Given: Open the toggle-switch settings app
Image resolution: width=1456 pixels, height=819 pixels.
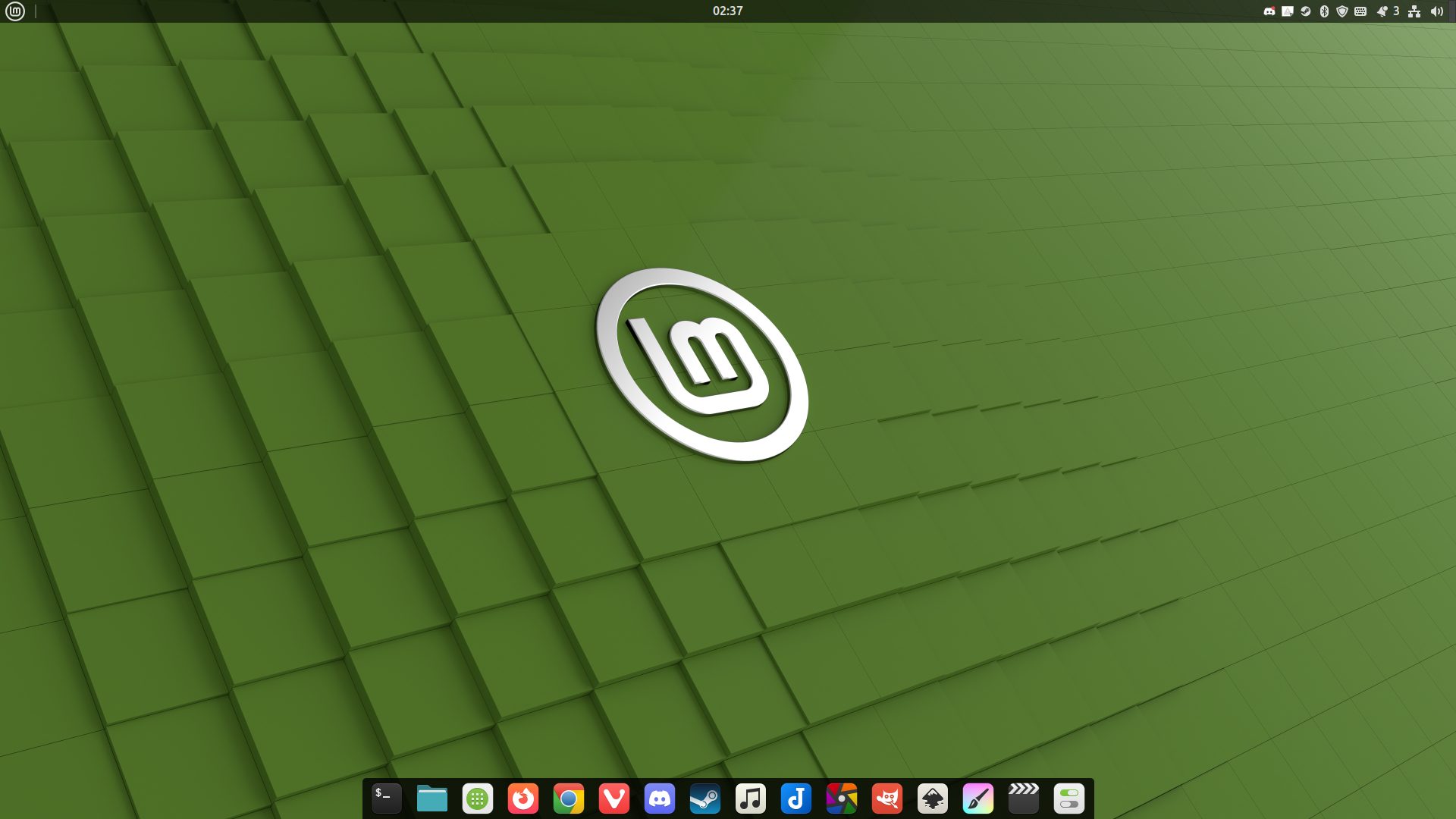Looking at the screenshot, I should coord(1068,799).
